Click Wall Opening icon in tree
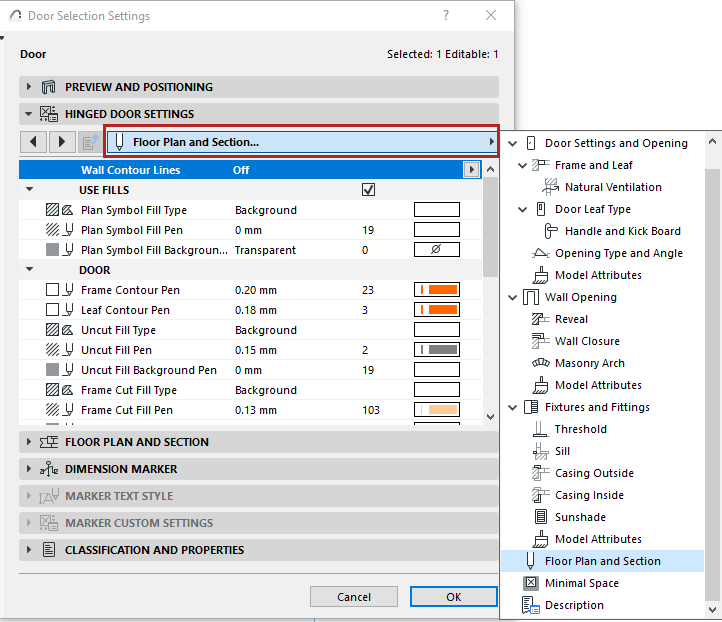Image resolution: width=722 pixels, height=622 pixels. point(530,297)
